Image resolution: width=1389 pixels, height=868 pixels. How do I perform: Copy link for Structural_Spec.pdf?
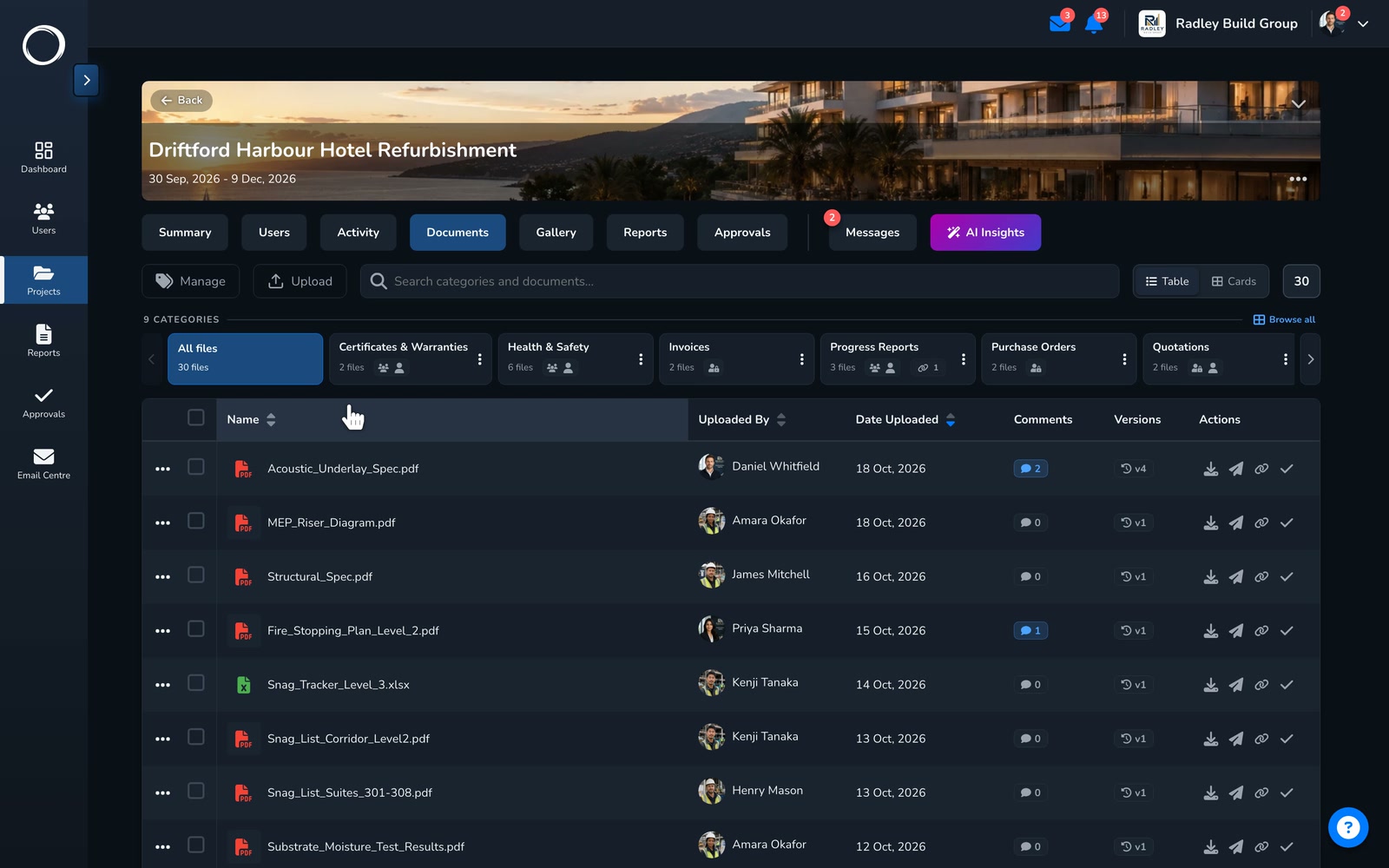[x=1261, y=576]
